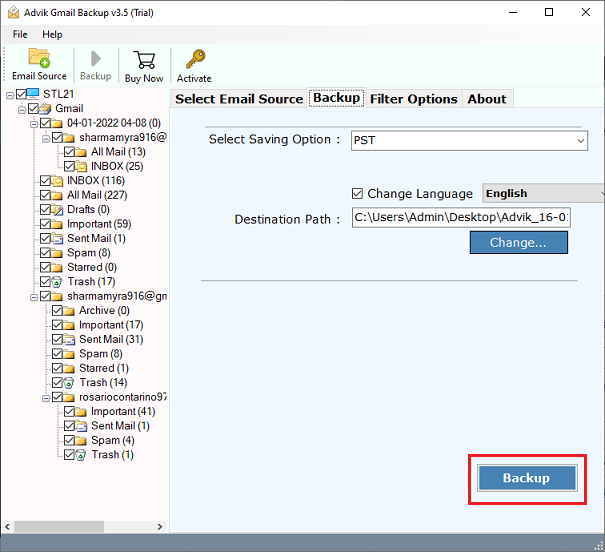Click the Advik app icon in title bar
605x552 pixels.
pyautogui.click(x=14, y=12)
